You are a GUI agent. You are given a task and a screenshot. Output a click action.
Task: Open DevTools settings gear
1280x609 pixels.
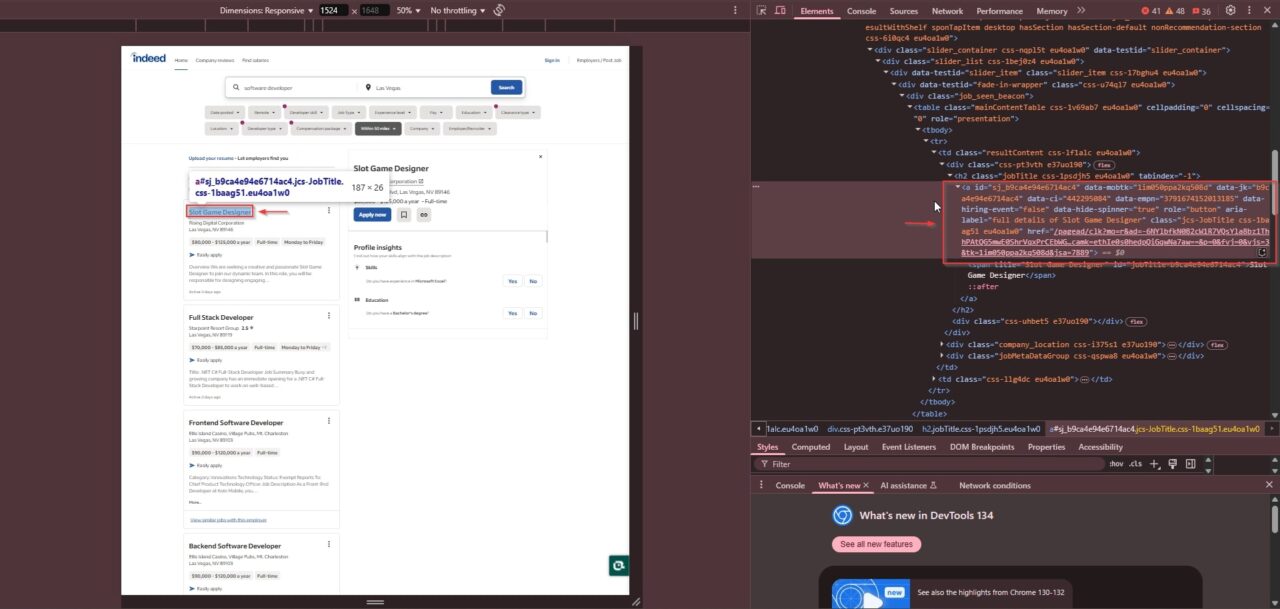[x=1230, y=11]
